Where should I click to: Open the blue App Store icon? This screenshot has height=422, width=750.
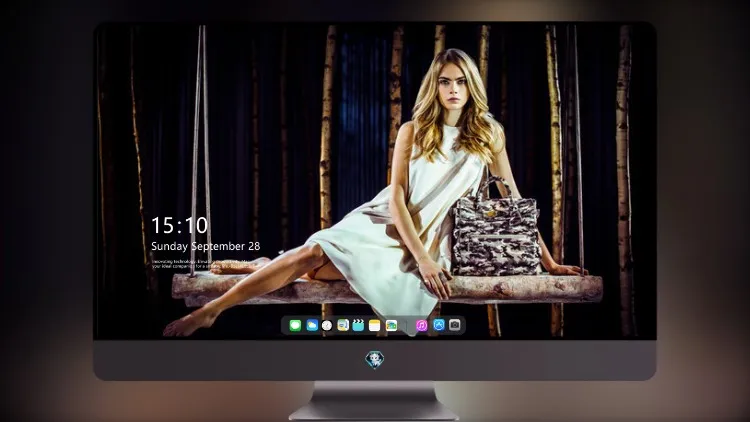[x=439, y=325]
